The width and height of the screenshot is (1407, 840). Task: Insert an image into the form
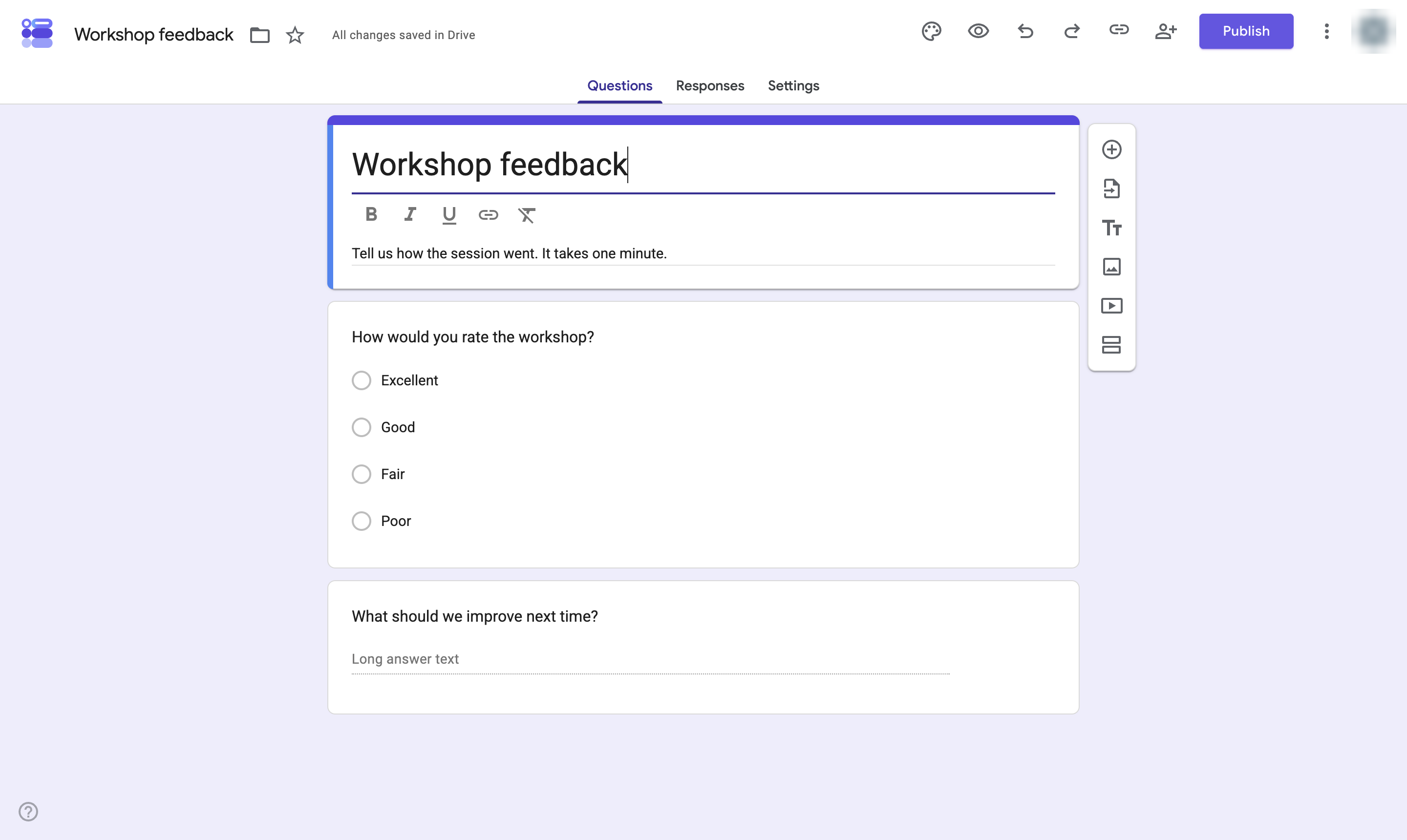(x=1111, y=267)
